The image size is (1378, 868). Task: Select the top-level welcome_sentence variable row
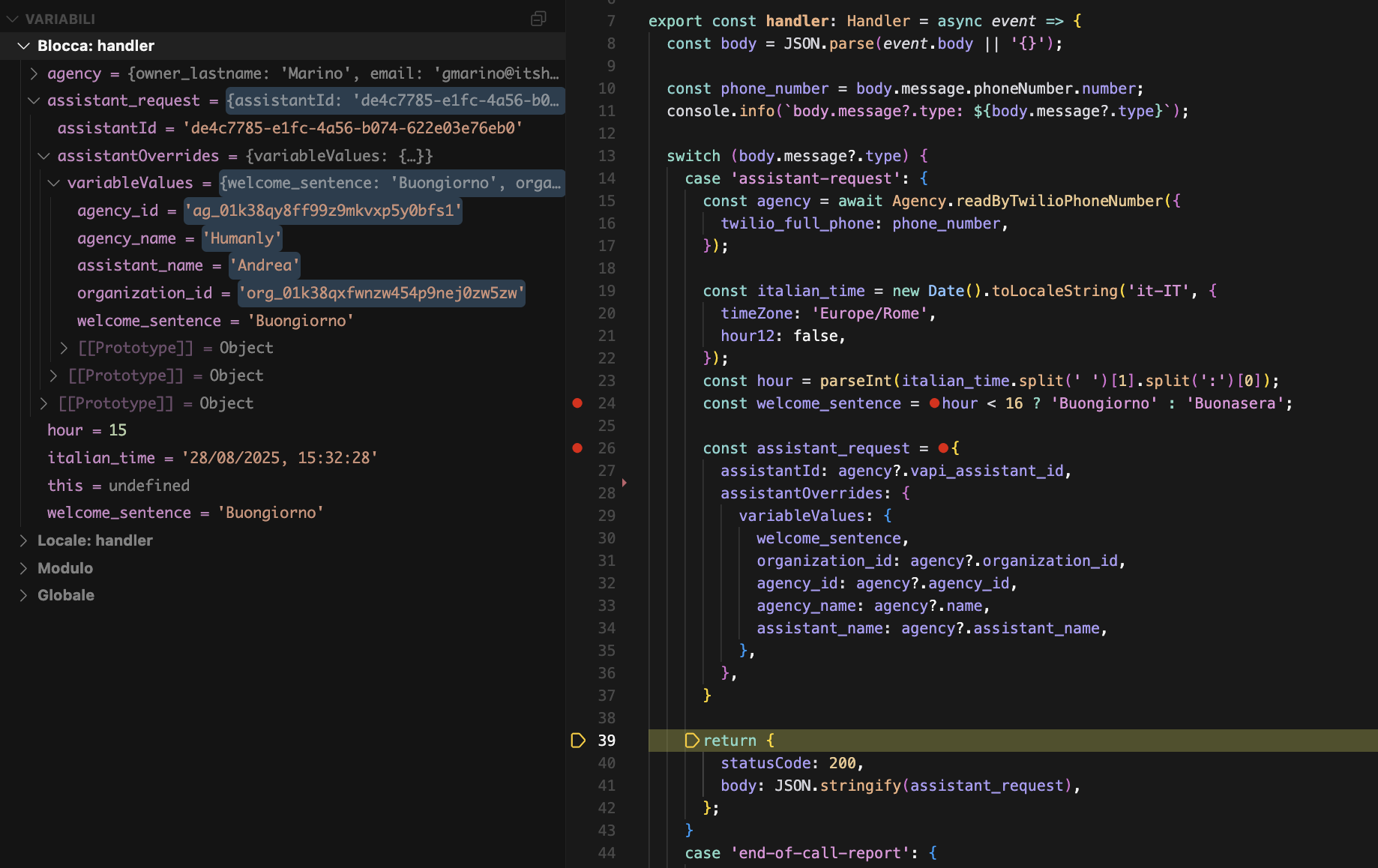pos(283,513)
